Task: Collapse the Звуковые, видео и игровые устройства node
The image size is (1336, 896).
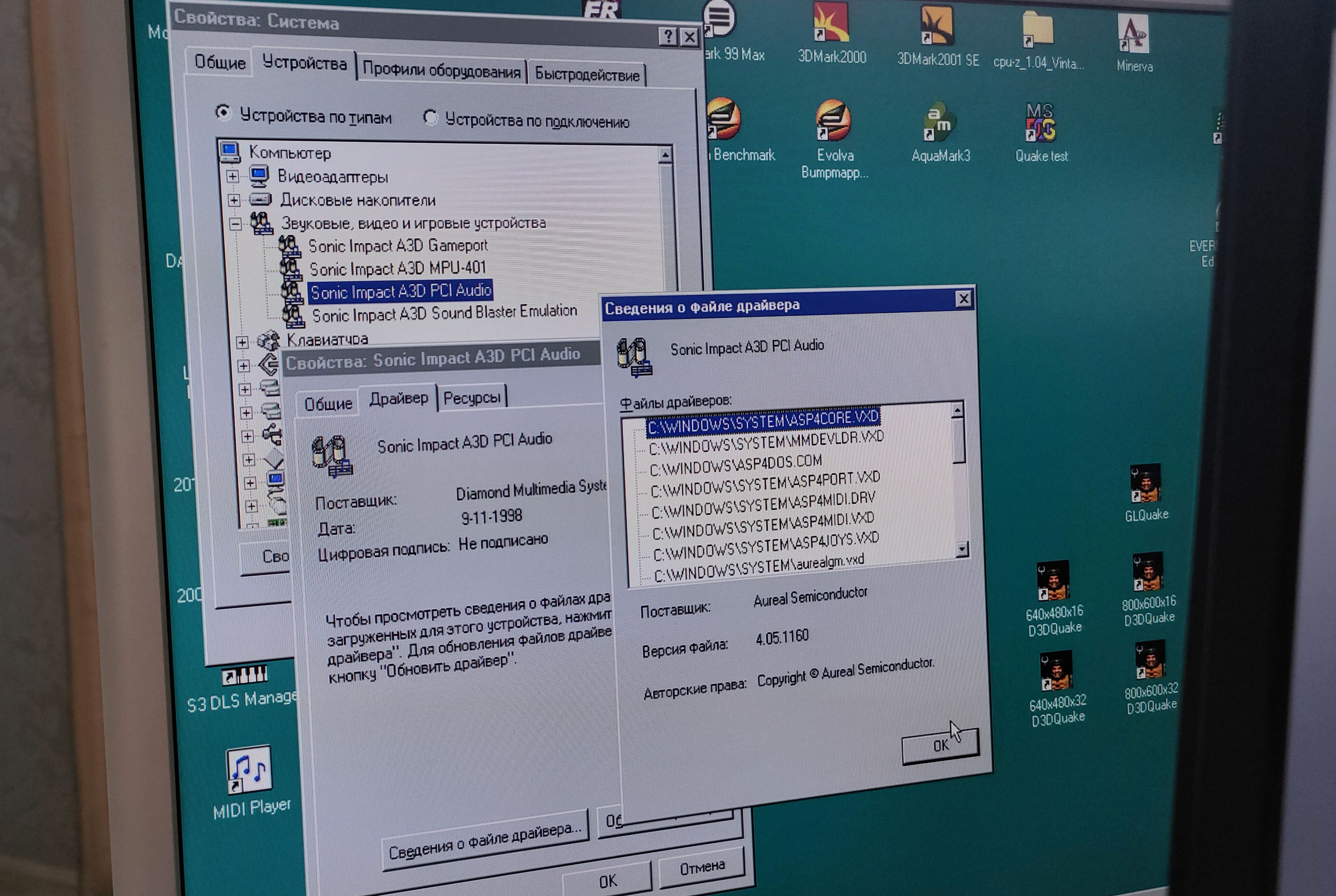Action: [235, 224]
